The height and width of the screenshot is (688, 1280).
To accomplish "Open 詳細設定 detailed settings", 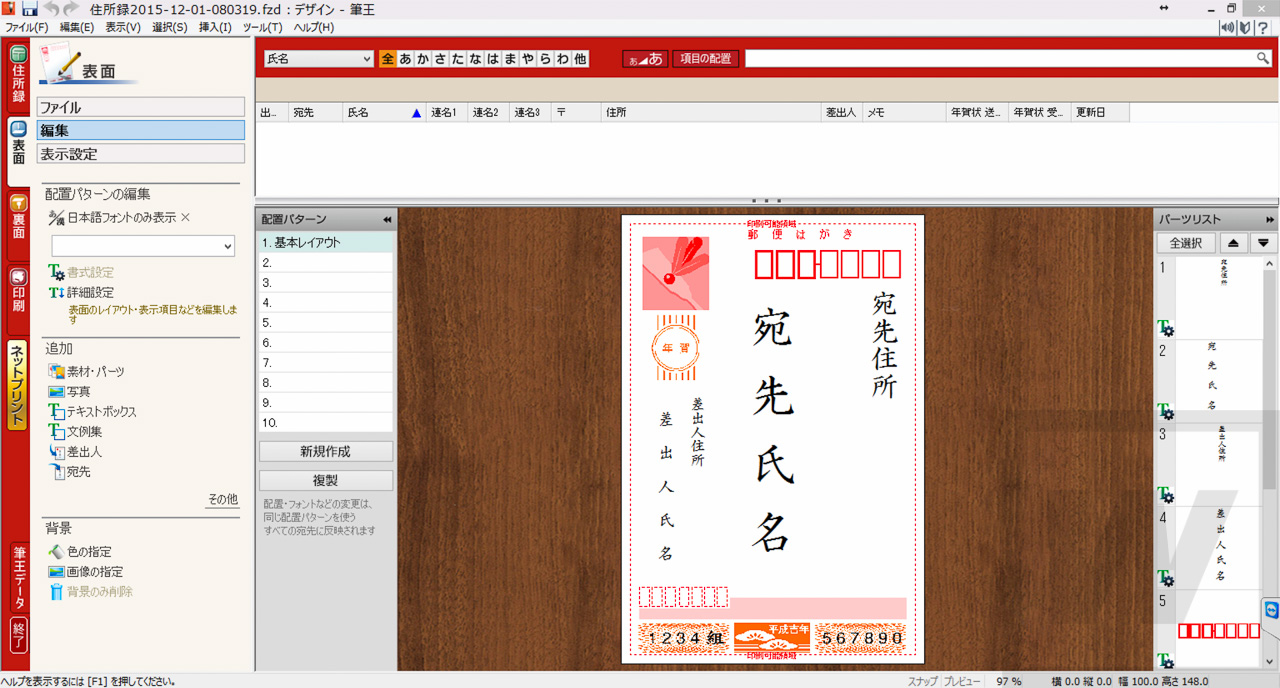I will (81, 293).
